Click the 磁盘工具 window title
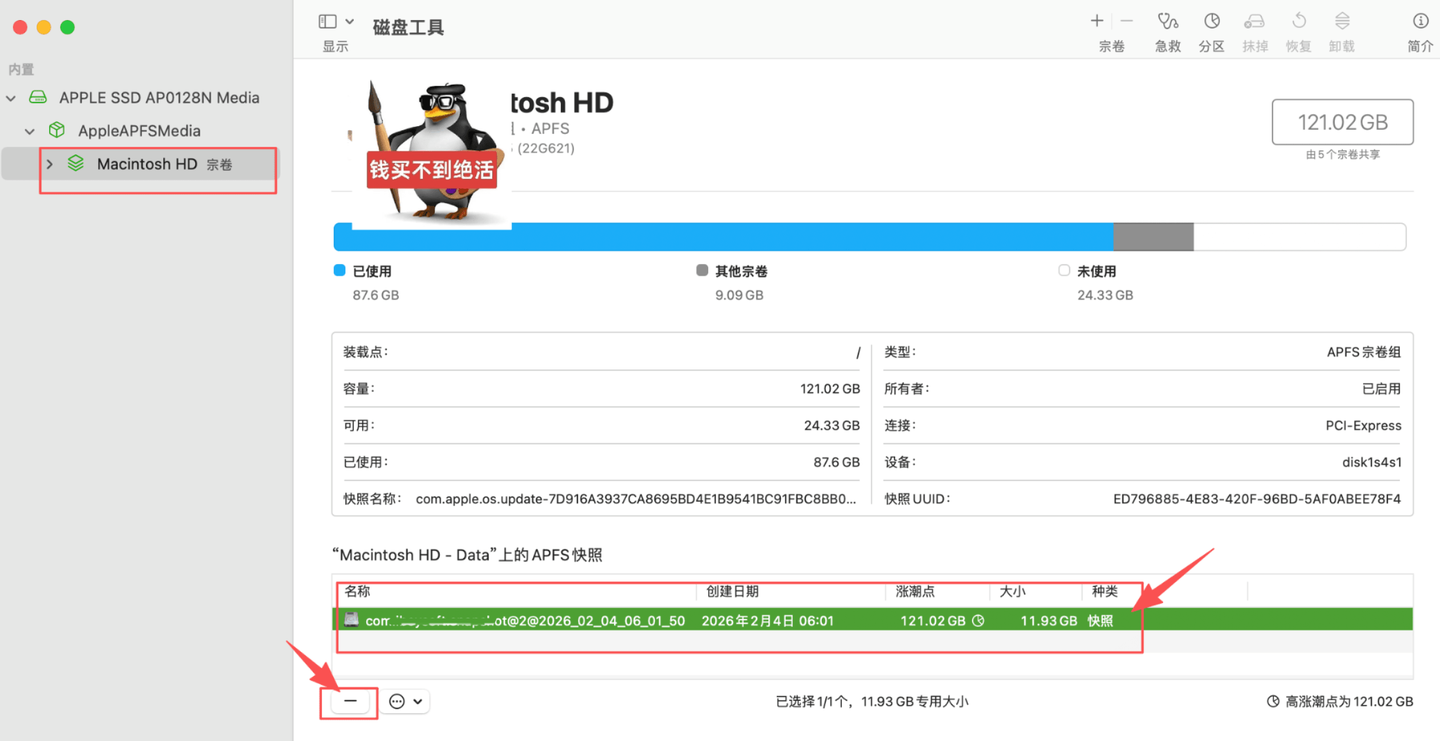 point(408,27)
